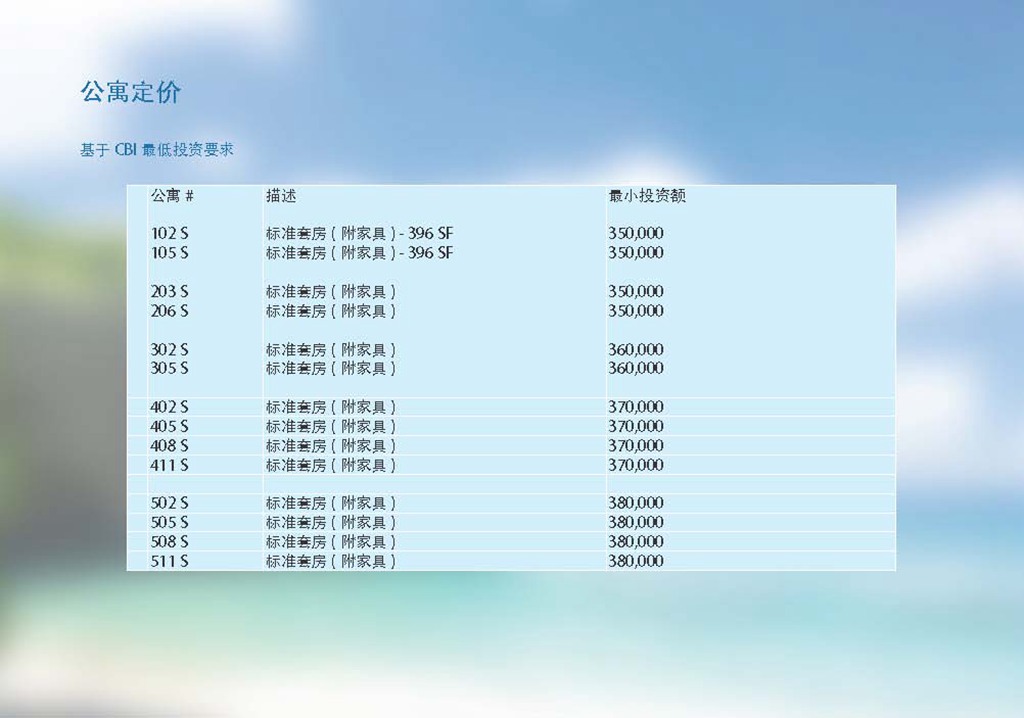The image size is (1024, 718).
Task: Click the 370,000 amount for apartment 408 S
Action: (x=636, y=445)
